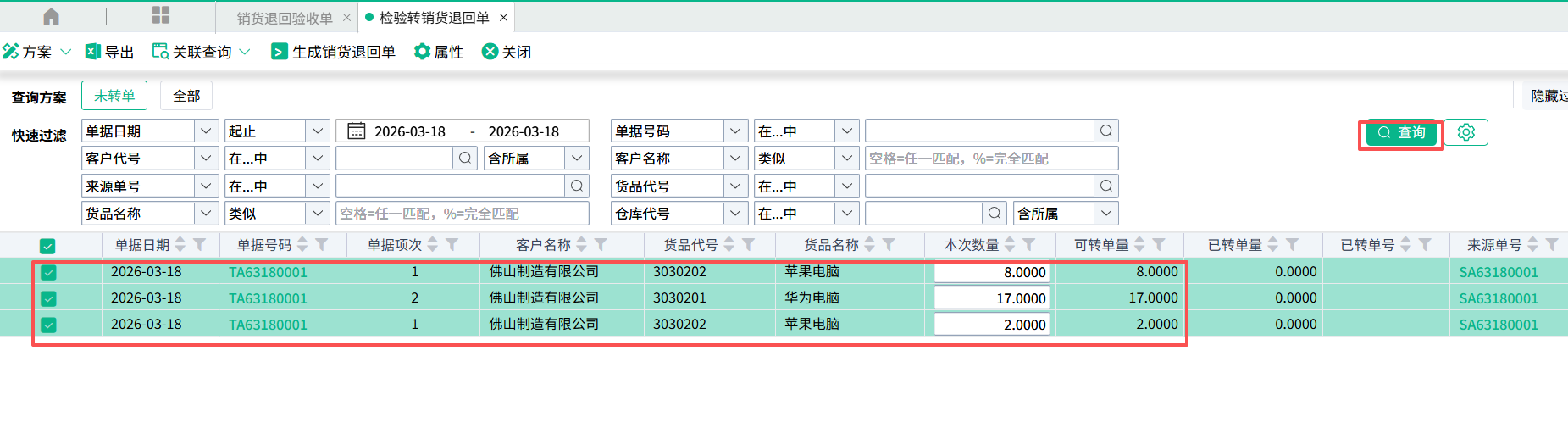Click the Excel export icon

pos(93,52)
